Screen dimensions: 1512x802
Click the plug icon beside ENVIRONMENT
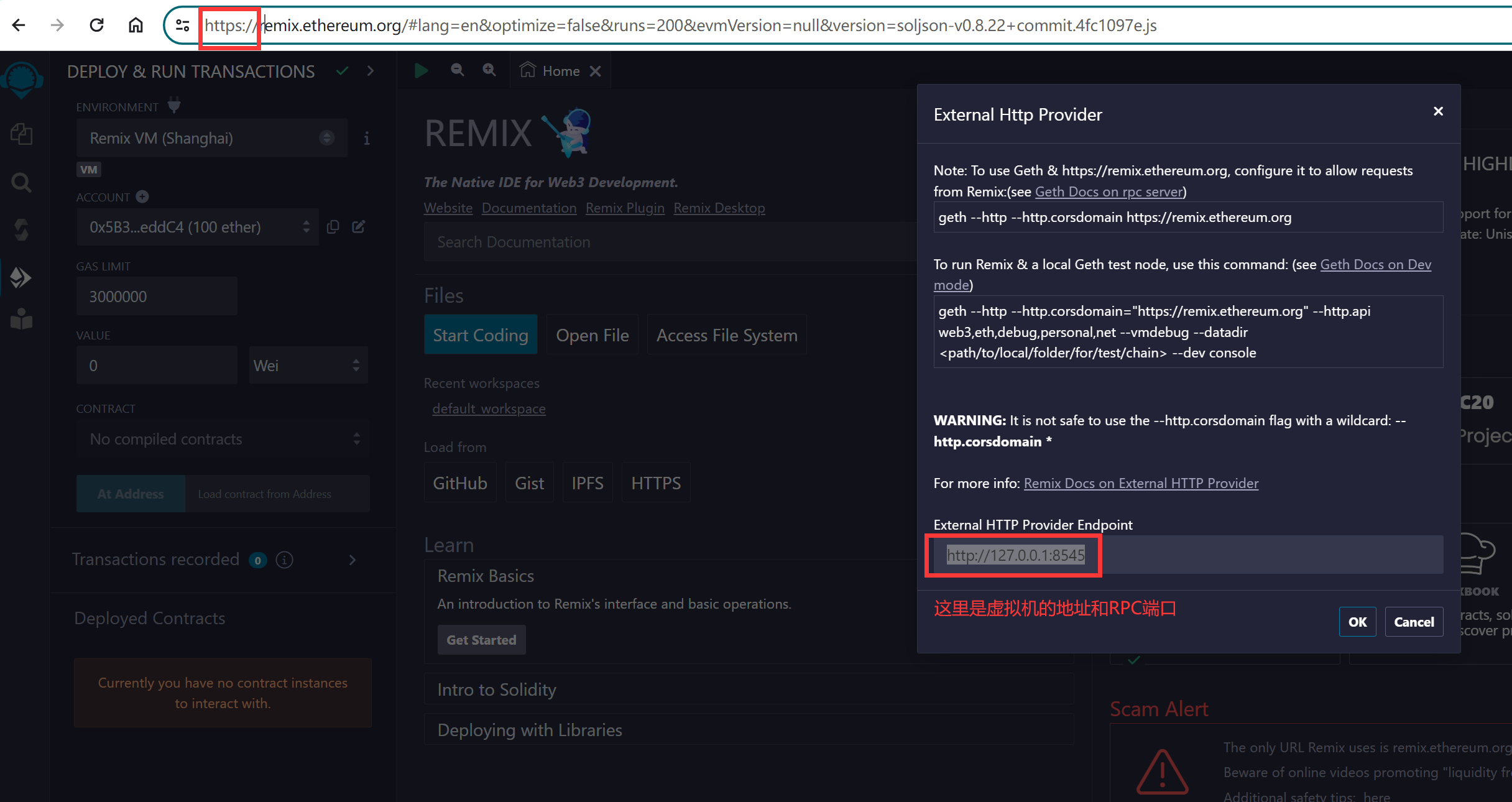pyautogui.click(x=174, y=106)
